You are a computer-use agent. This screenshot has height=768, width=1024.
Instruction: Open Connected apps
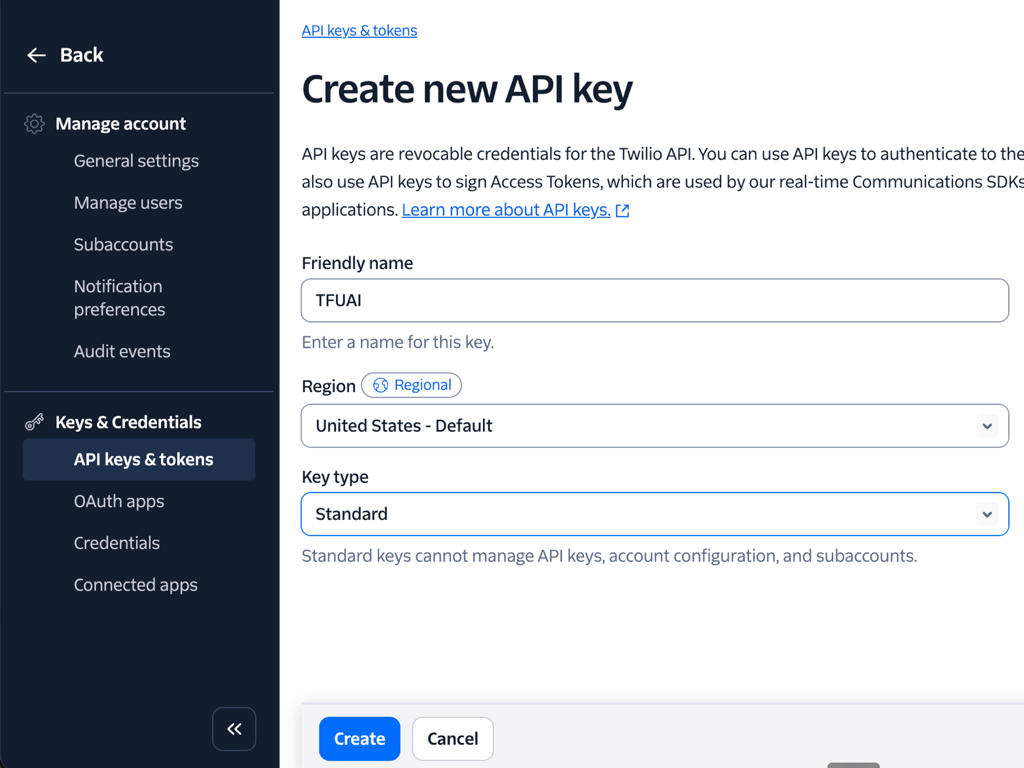pyautogui.click(x=135, y=585)
